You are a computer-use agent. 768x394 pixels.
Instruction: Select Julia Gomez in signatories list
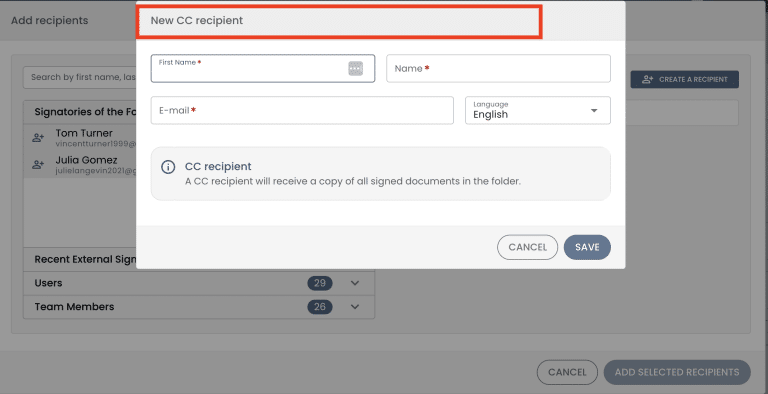pos(80,165)
